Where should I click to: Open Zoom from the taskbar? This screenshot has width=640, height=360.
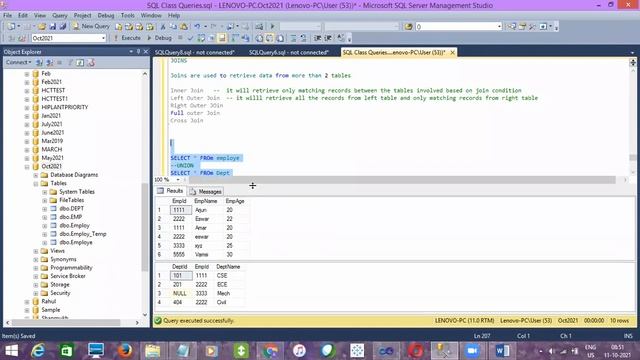[472, 351]
